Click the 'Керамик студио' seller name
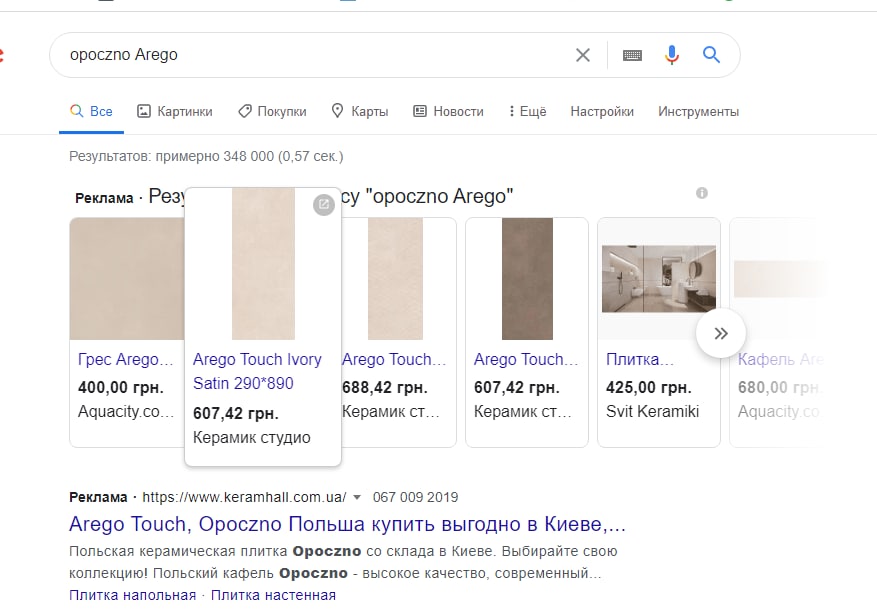877x609 pixels. (x=252, y=438)
